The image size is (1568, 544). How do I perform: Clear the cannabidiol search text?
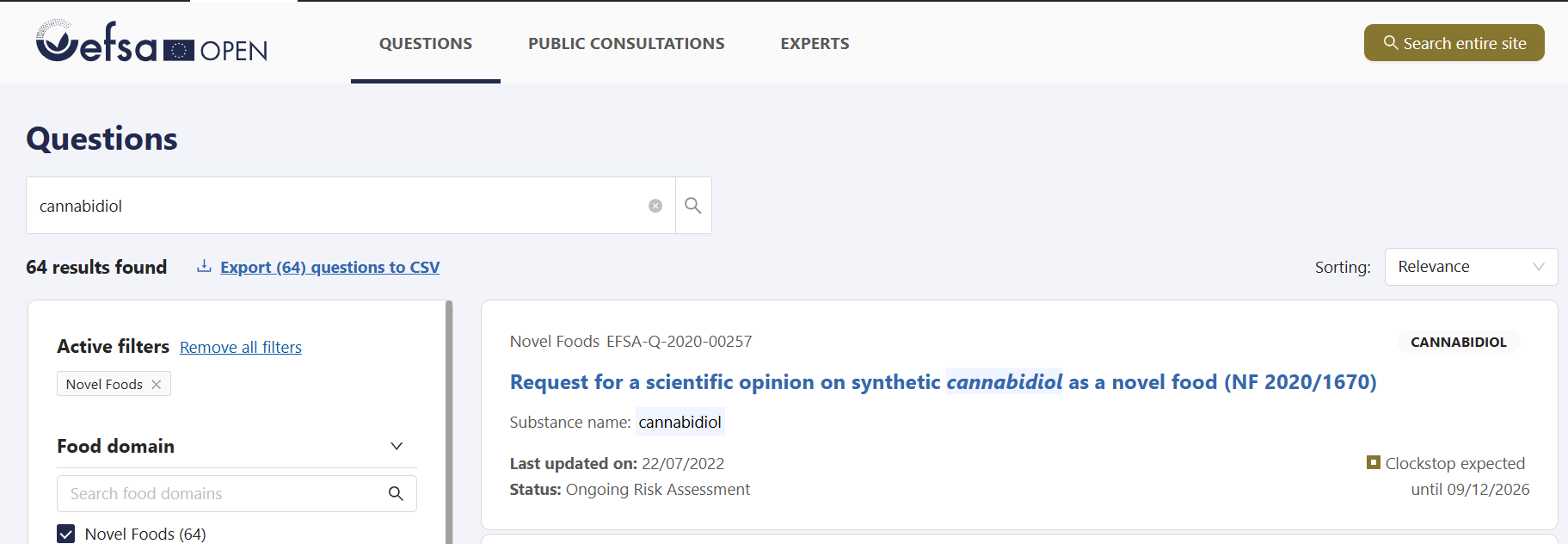[655, 206]
